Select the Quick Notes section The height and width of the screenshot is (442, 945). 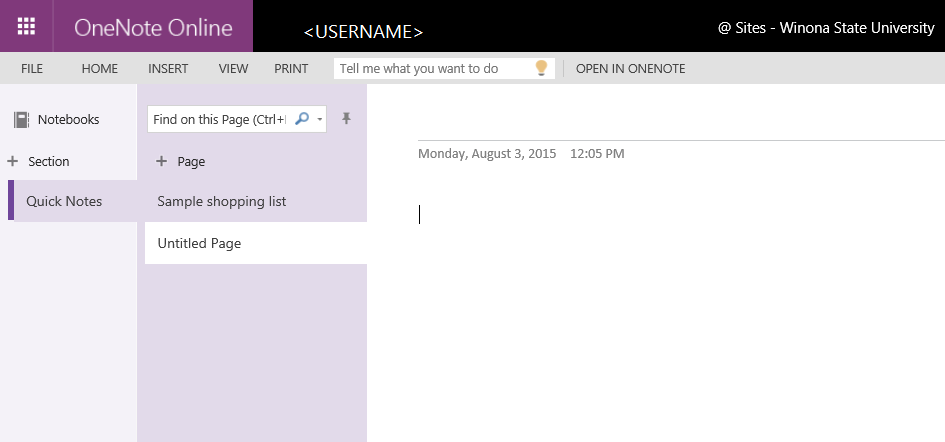[64, 201]
